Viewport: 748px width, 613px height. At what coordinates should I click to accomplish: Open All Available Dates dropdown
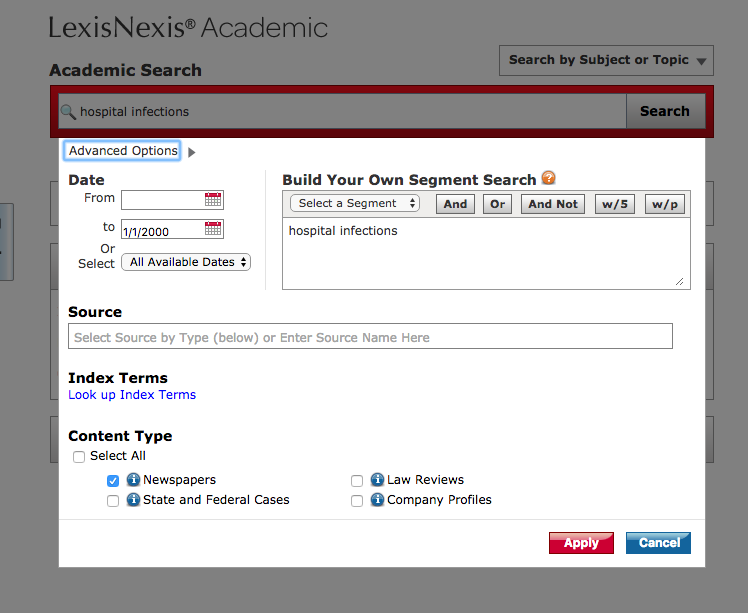(x=186, y=262)
